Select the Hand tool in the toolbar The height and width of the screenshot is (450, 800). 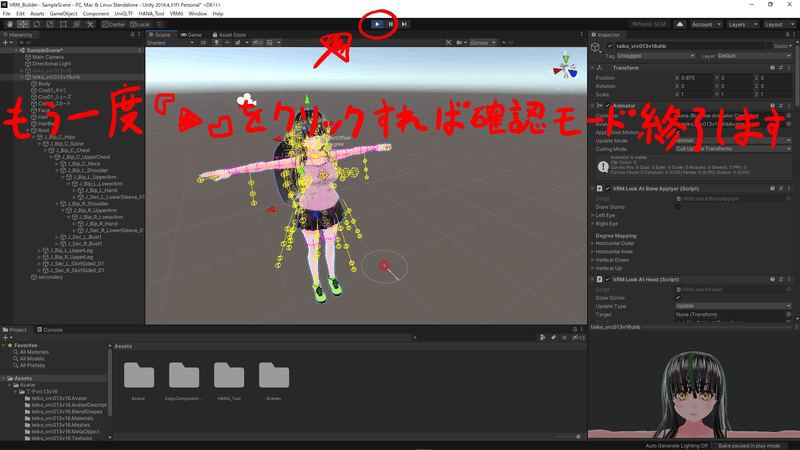click(10, 24)
